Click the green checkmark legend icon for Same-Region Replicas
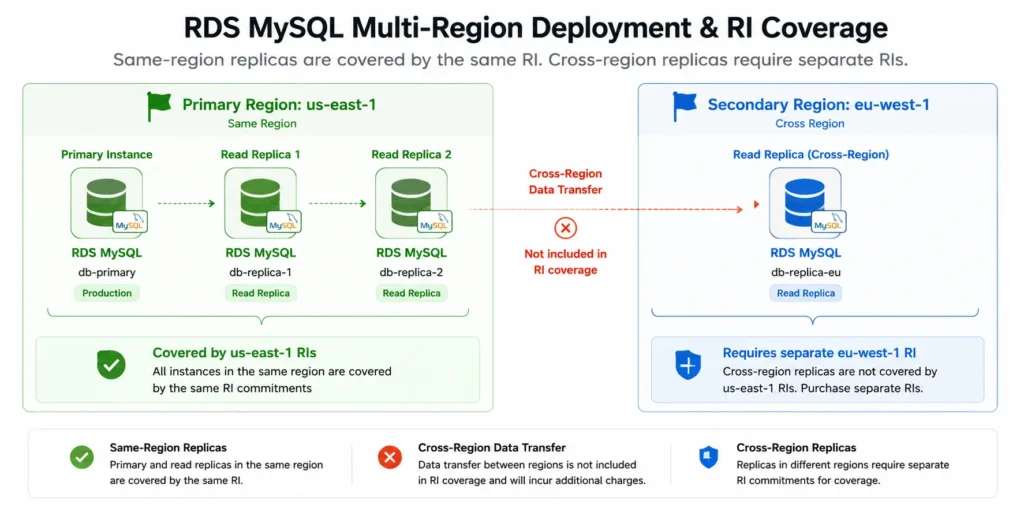 [x=82, y=458]
